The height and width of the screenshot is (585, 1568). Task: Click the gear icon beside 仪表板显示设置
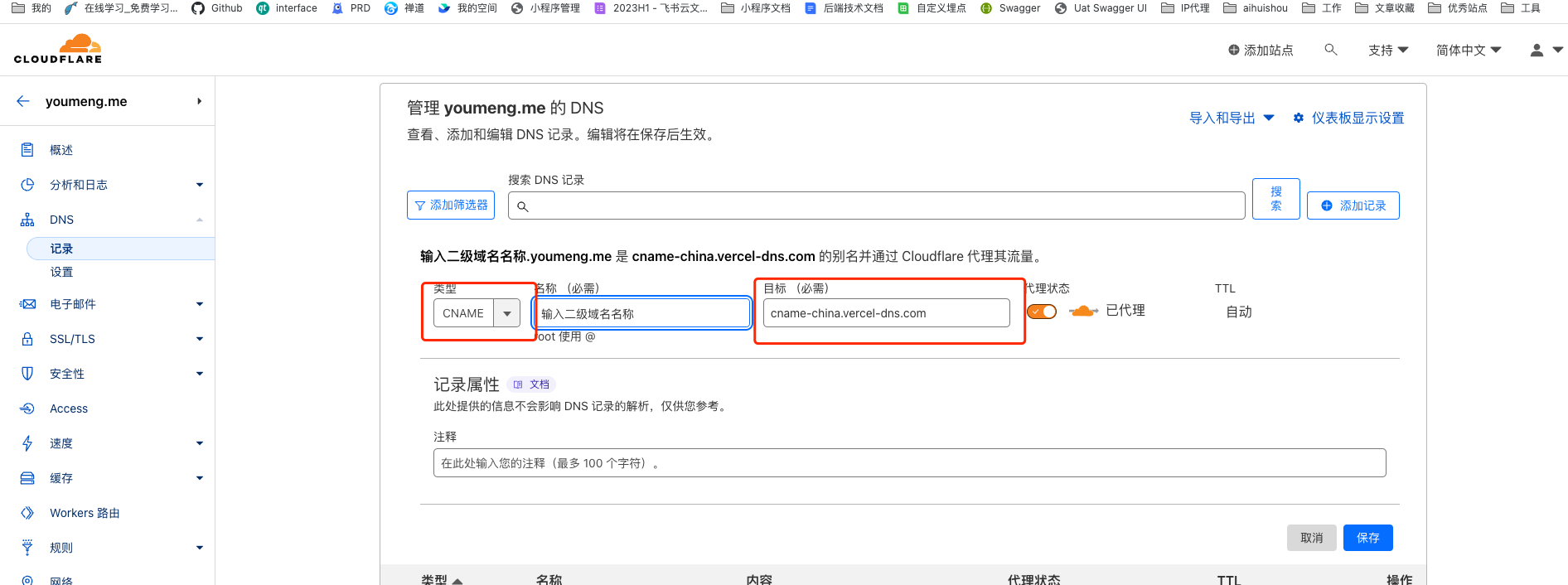point(1299,118)
